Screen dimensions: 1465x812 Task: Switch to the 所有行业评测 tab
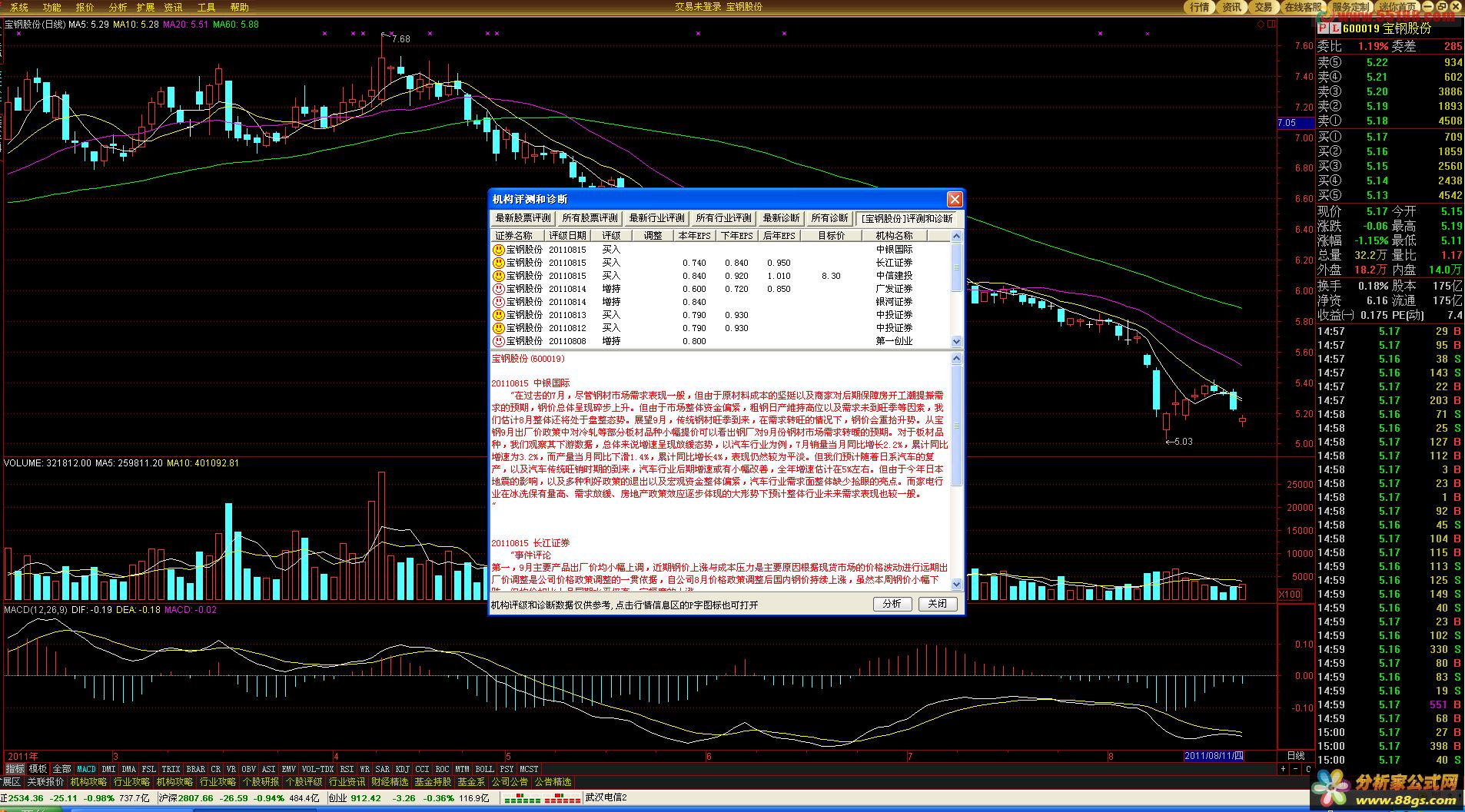tap(723, 218)
